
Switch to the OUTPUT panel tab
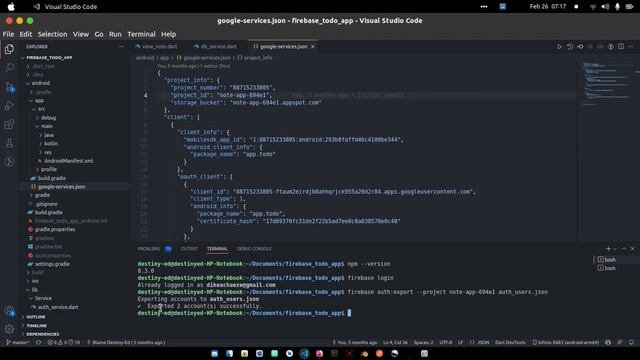point(189,249)
